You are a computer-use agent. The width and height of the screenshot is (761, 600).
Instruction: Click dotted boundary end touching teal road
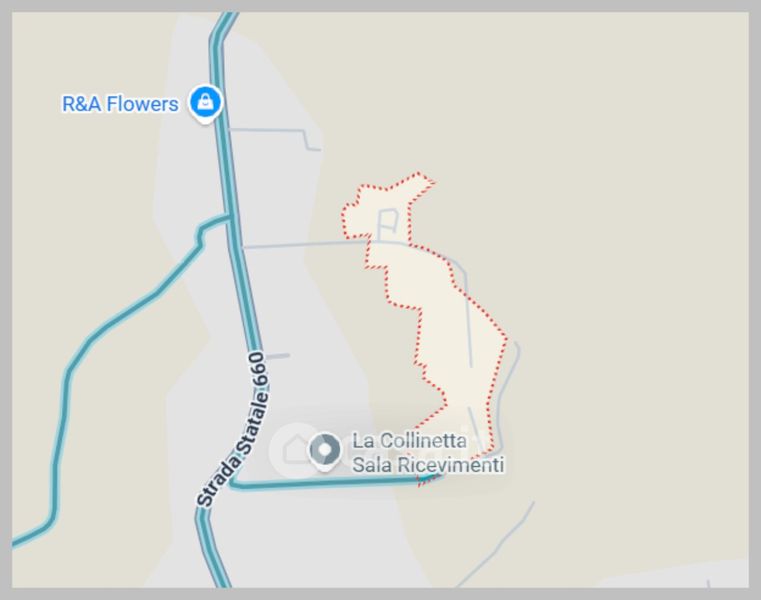pos(421,482)
